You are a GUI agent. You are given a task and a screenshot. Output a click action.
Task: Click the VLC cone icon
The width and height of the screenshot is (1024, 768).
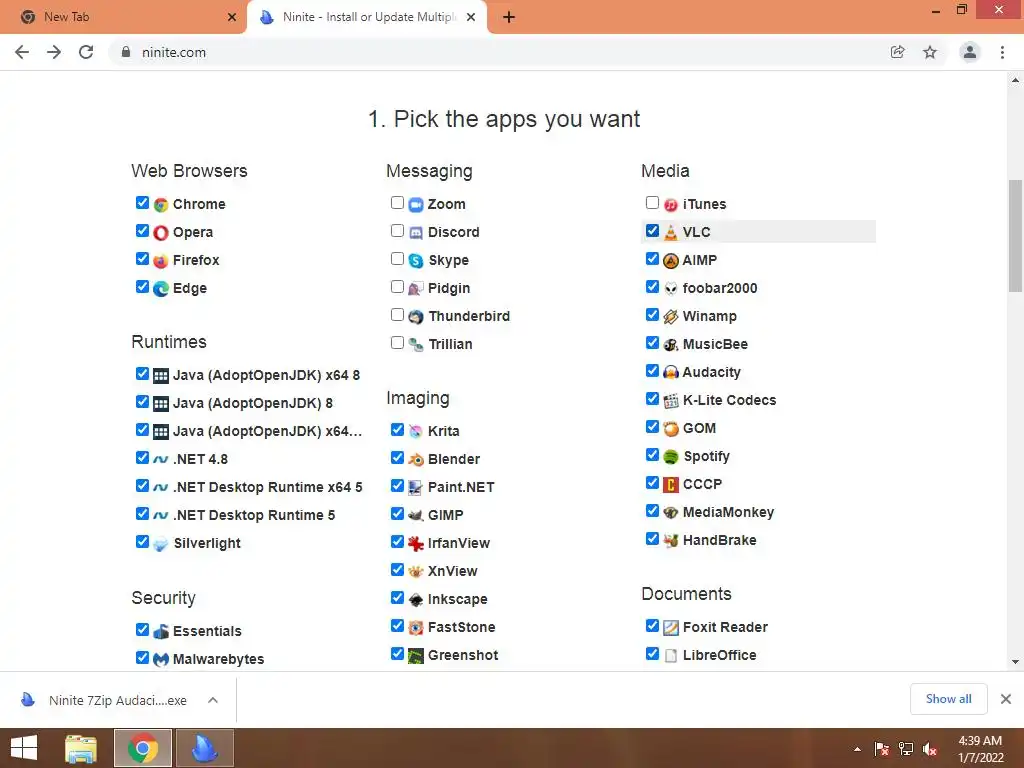(x=671, y=232)
